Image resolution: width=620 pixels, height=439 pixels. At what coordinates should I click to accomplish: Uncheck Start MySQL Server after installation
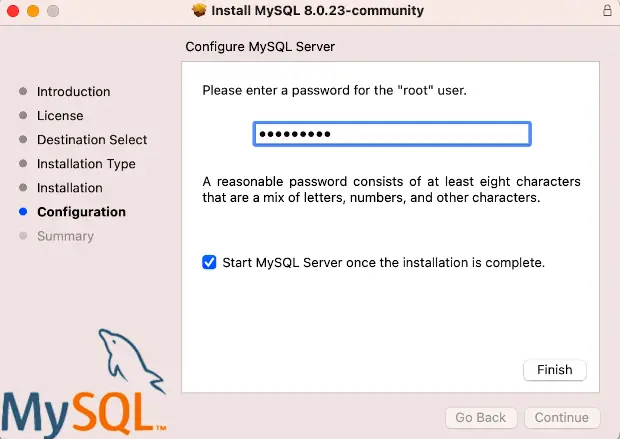(x=209, y=263)
